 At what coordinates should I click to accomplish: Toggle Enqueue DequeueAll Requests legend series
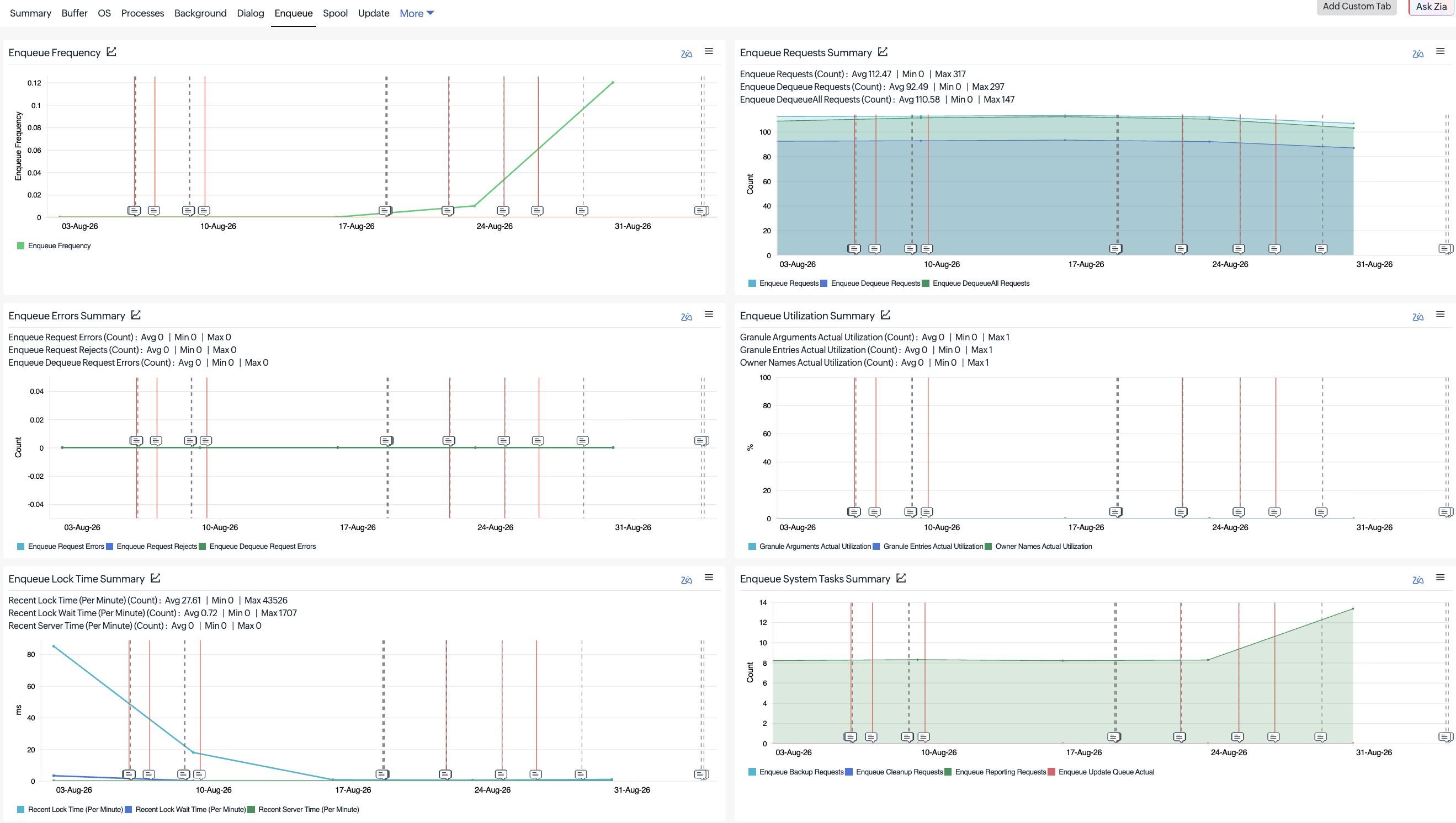coord(976,283)
